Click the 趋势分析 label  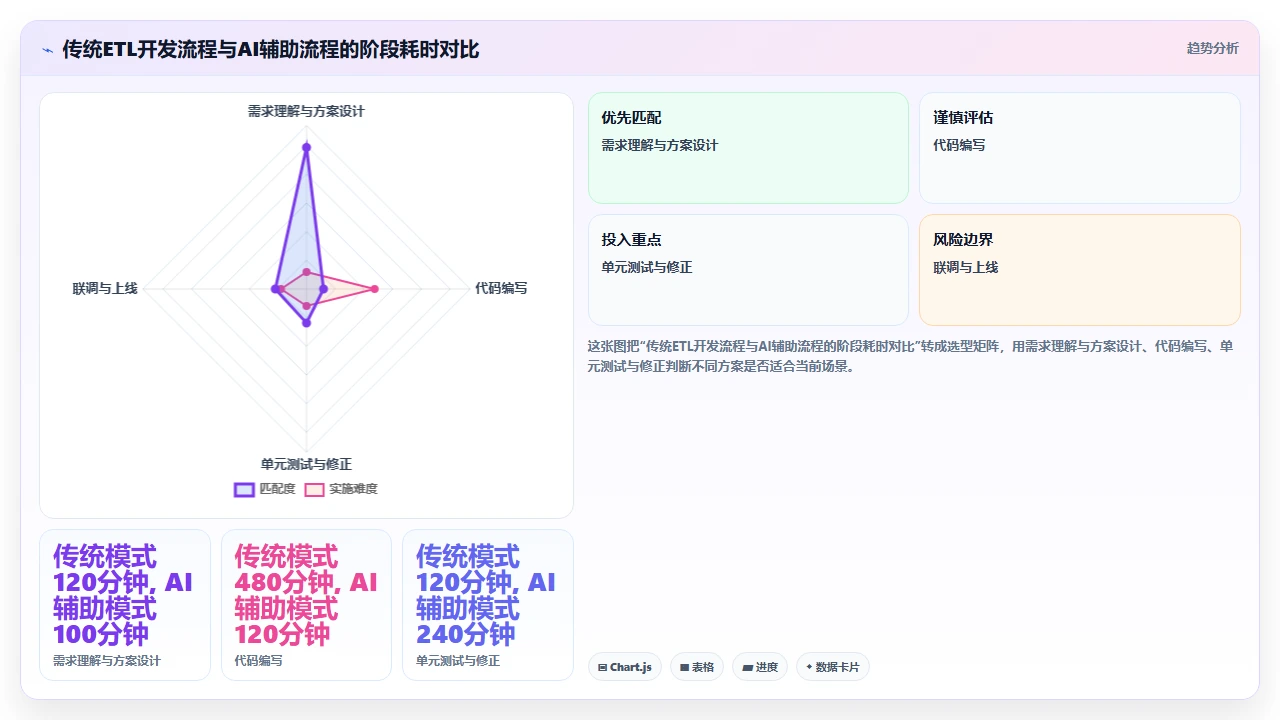click(x=1212, y=48)
